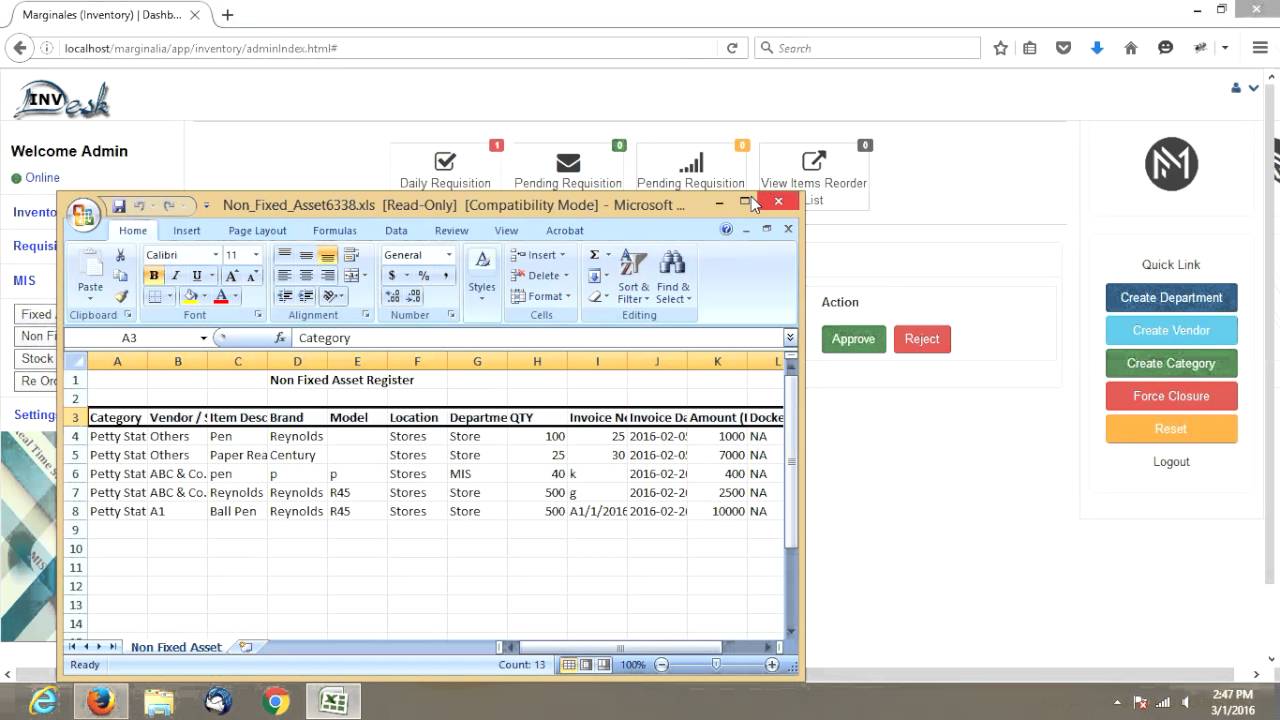Click the Create Vendor button
This screenshot has width=1280, height=720.
[1171, 331]
